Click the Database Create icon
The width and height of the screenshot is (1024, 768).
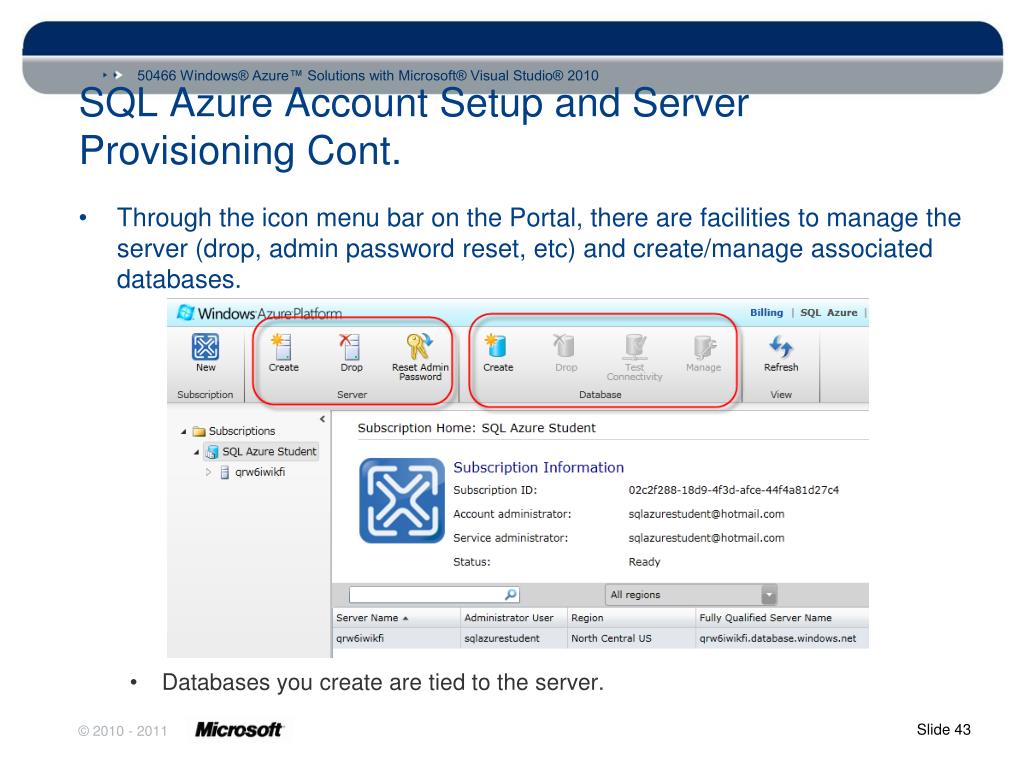coord(496,346)
